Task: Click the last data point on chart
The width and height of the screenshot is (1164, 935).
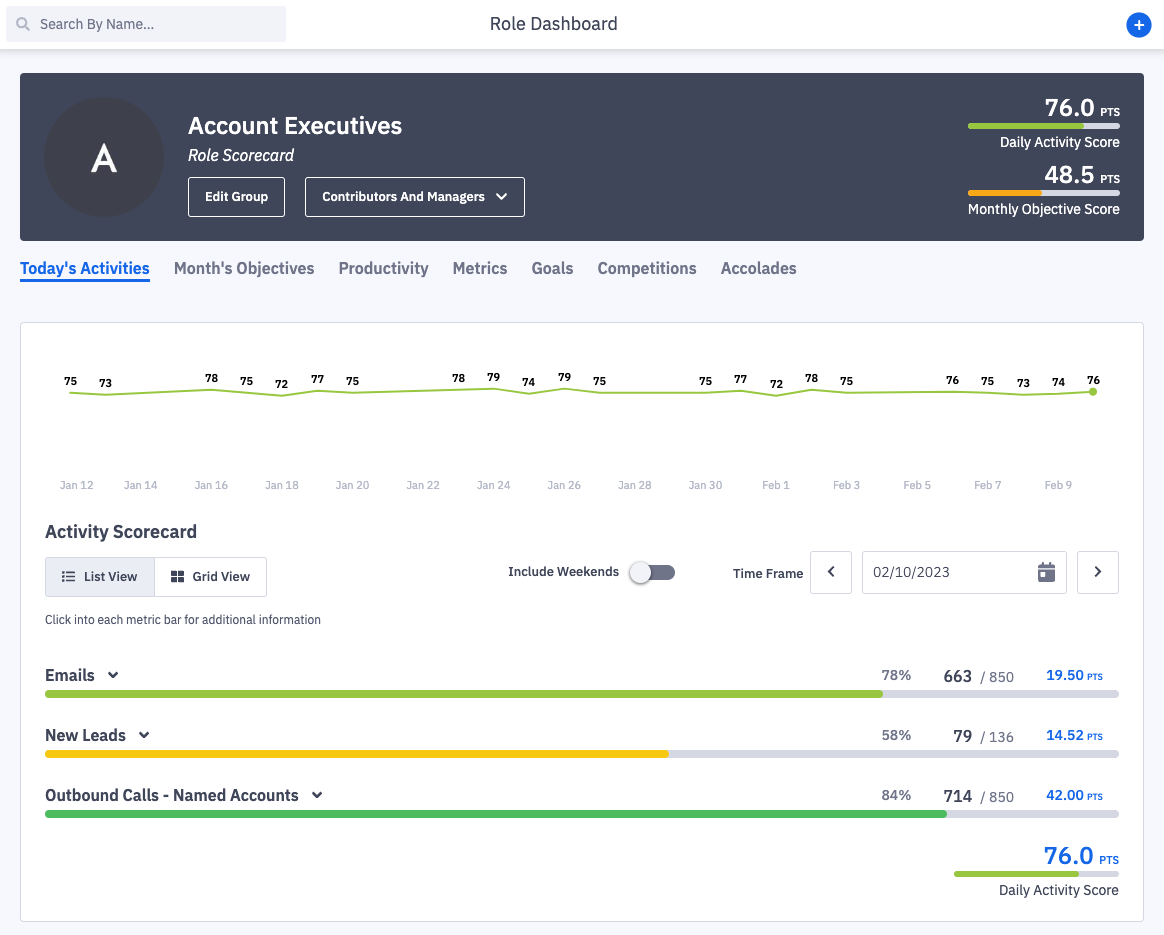Action: (x=1093, y=392)
